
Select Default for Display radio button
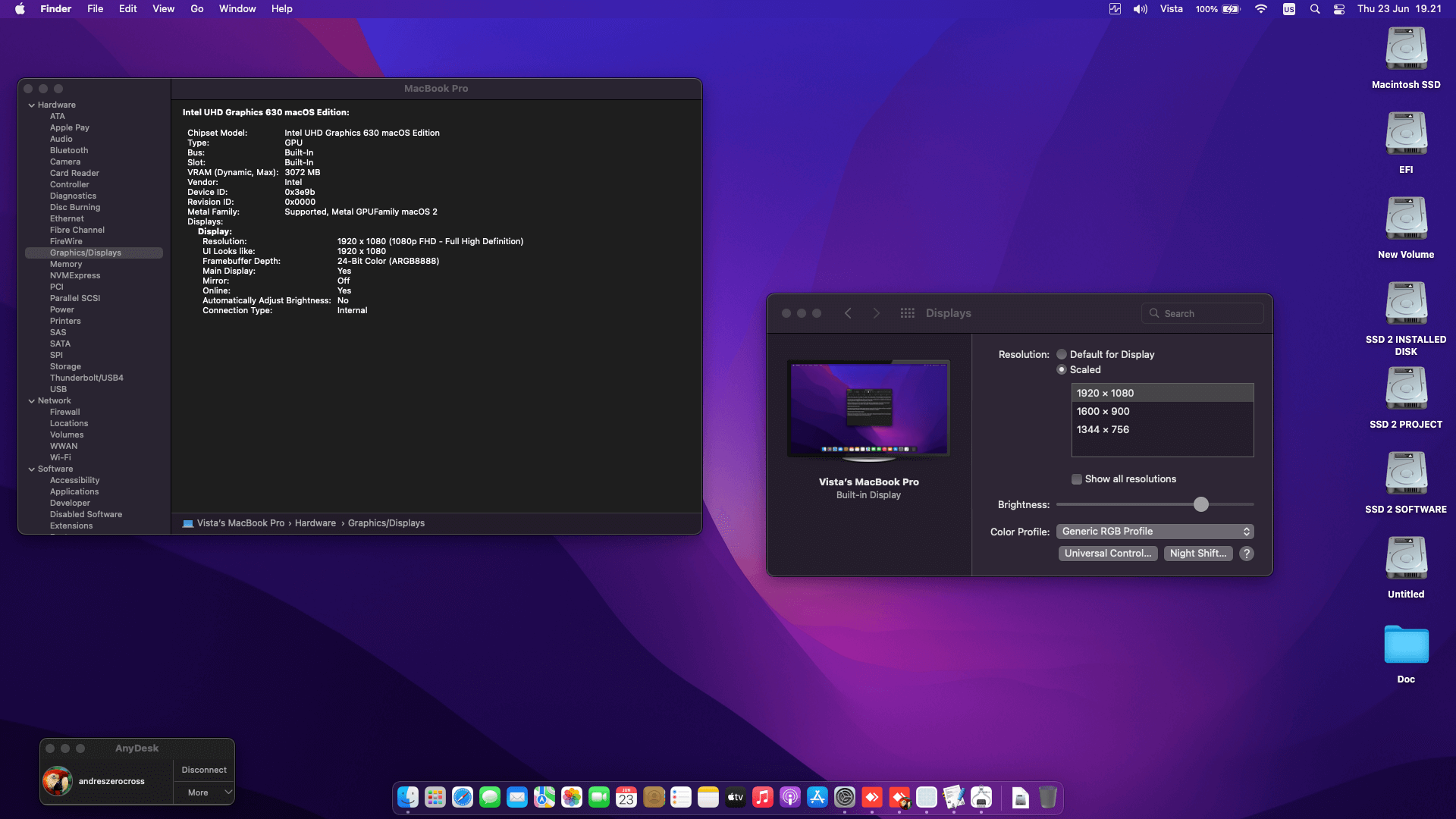tap(1062, 354)
